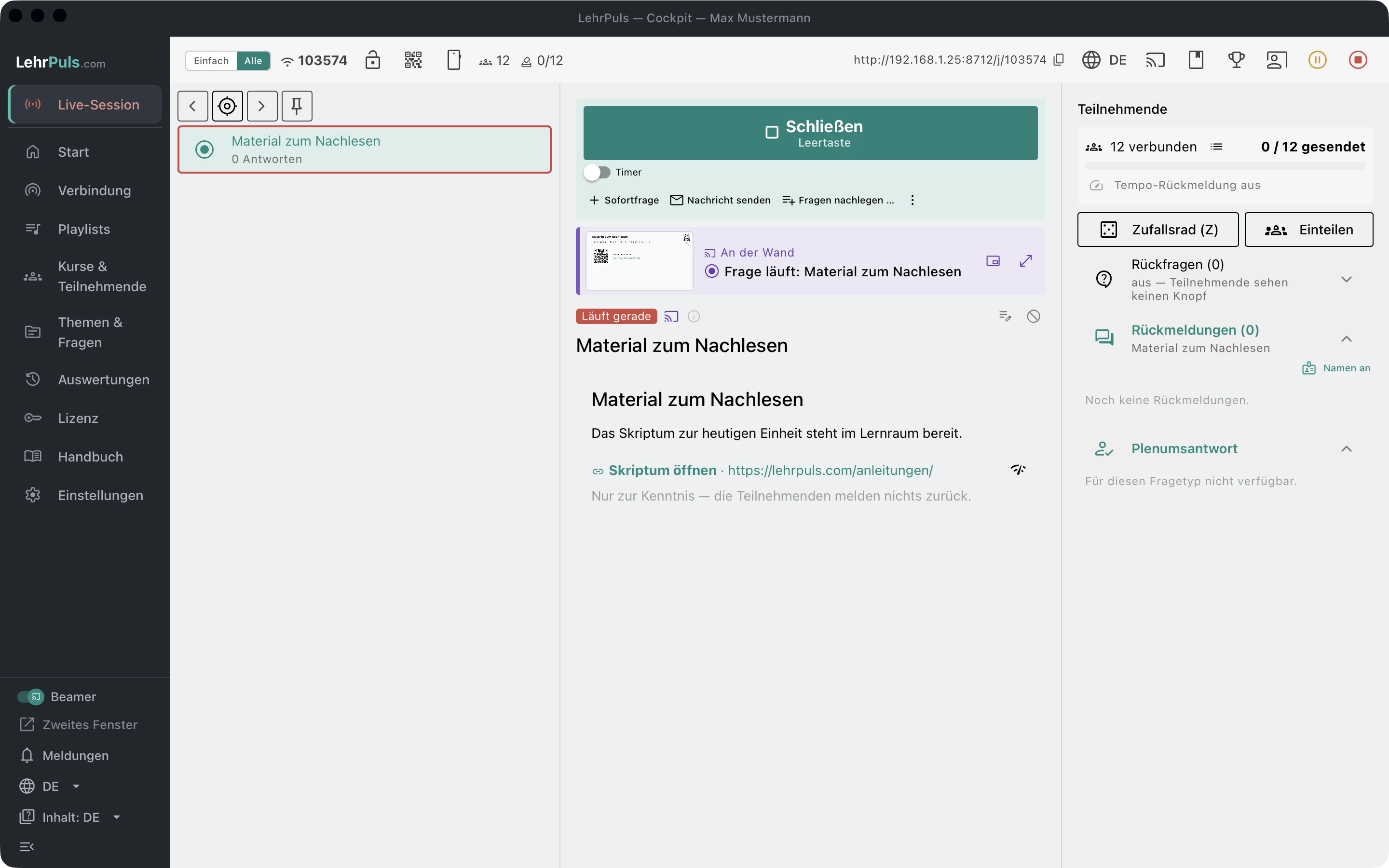Open the trophy leaderboard icon

coord(1236,60)
